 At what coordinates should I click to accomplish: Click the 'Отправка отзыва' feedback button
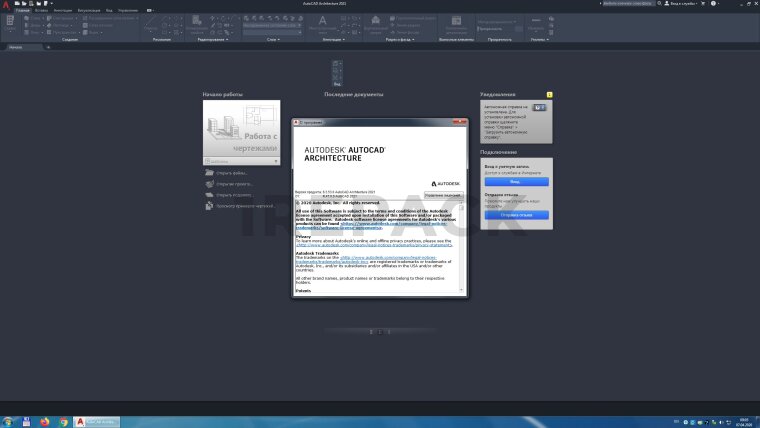[515, 215]
